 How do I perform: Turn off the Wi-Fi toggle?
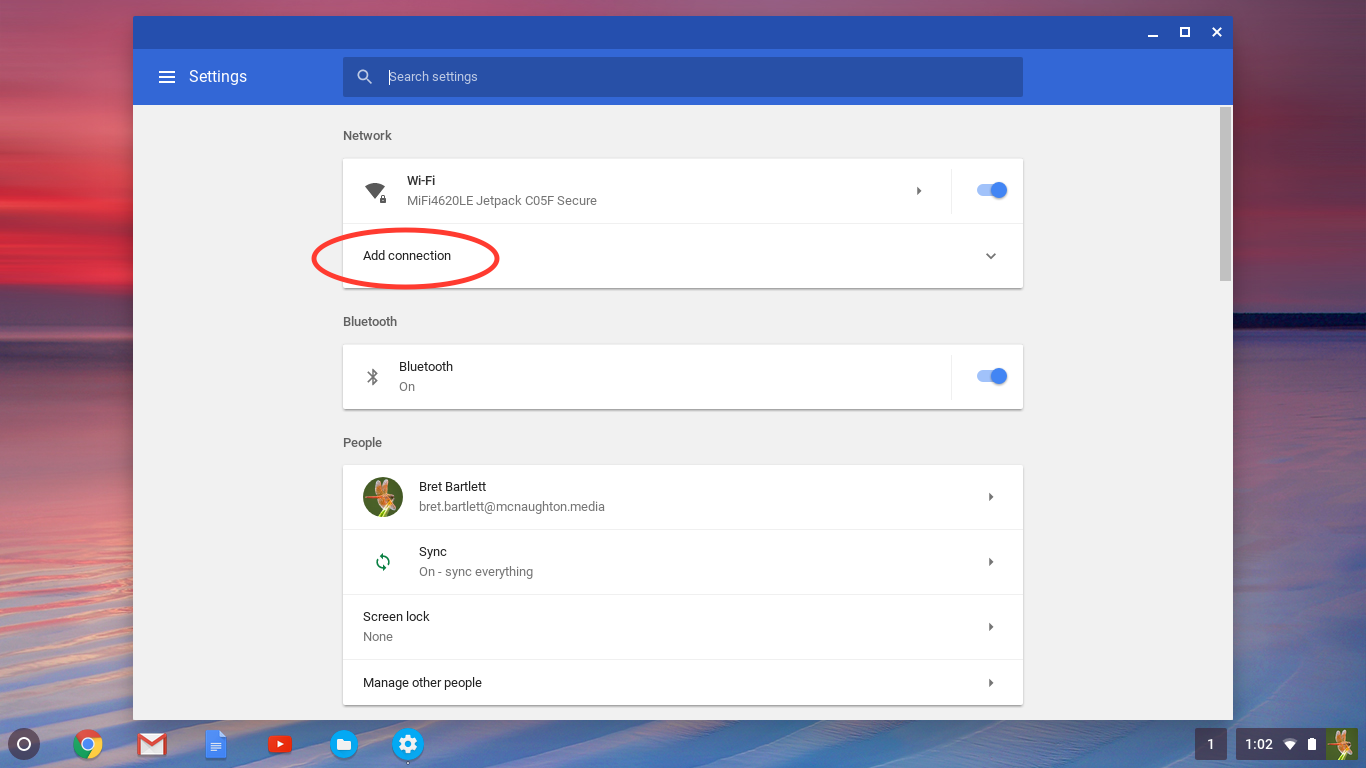point(991,190)
